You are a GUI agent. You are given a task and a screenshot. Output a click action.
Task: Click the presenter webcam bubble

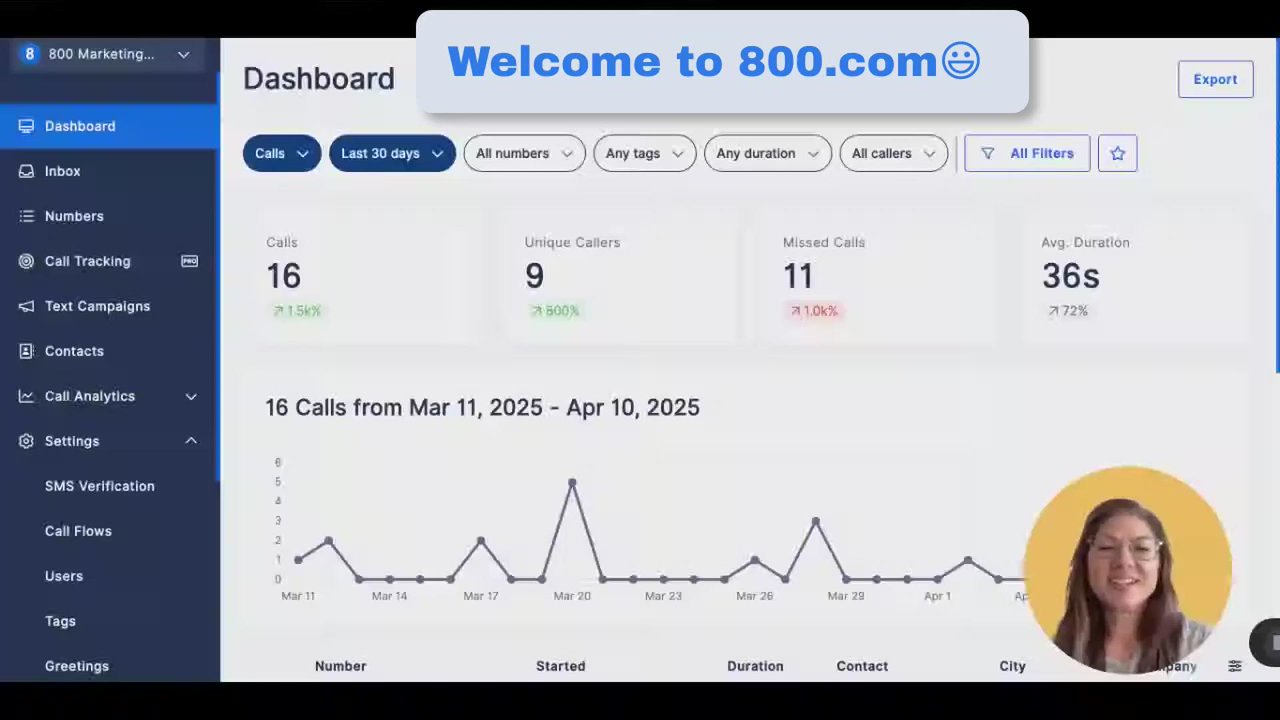coord(1128,570)
